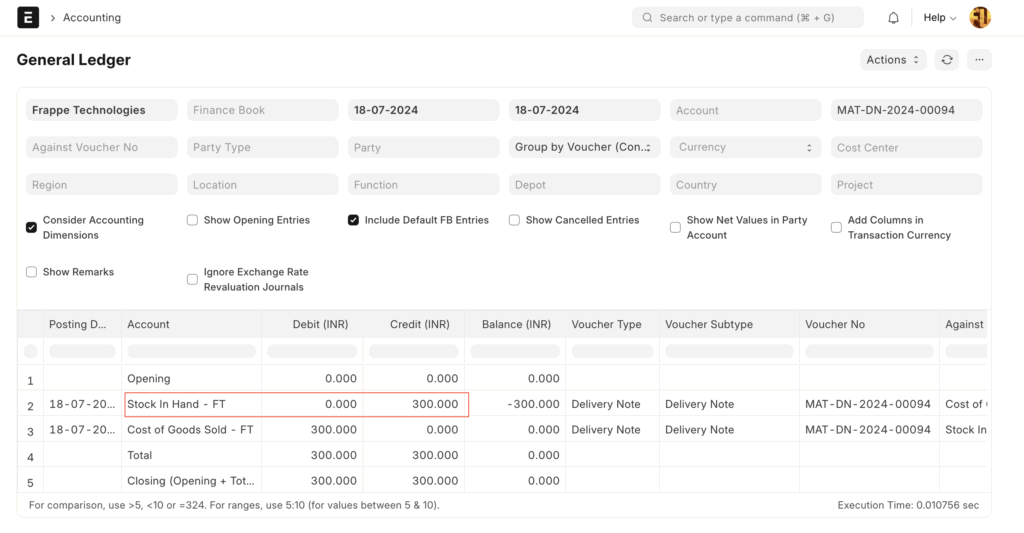Enable Show Remarks checkbox
This screenshot has height=533, width=1024.
pyautogui.click(x=32, y=272)
